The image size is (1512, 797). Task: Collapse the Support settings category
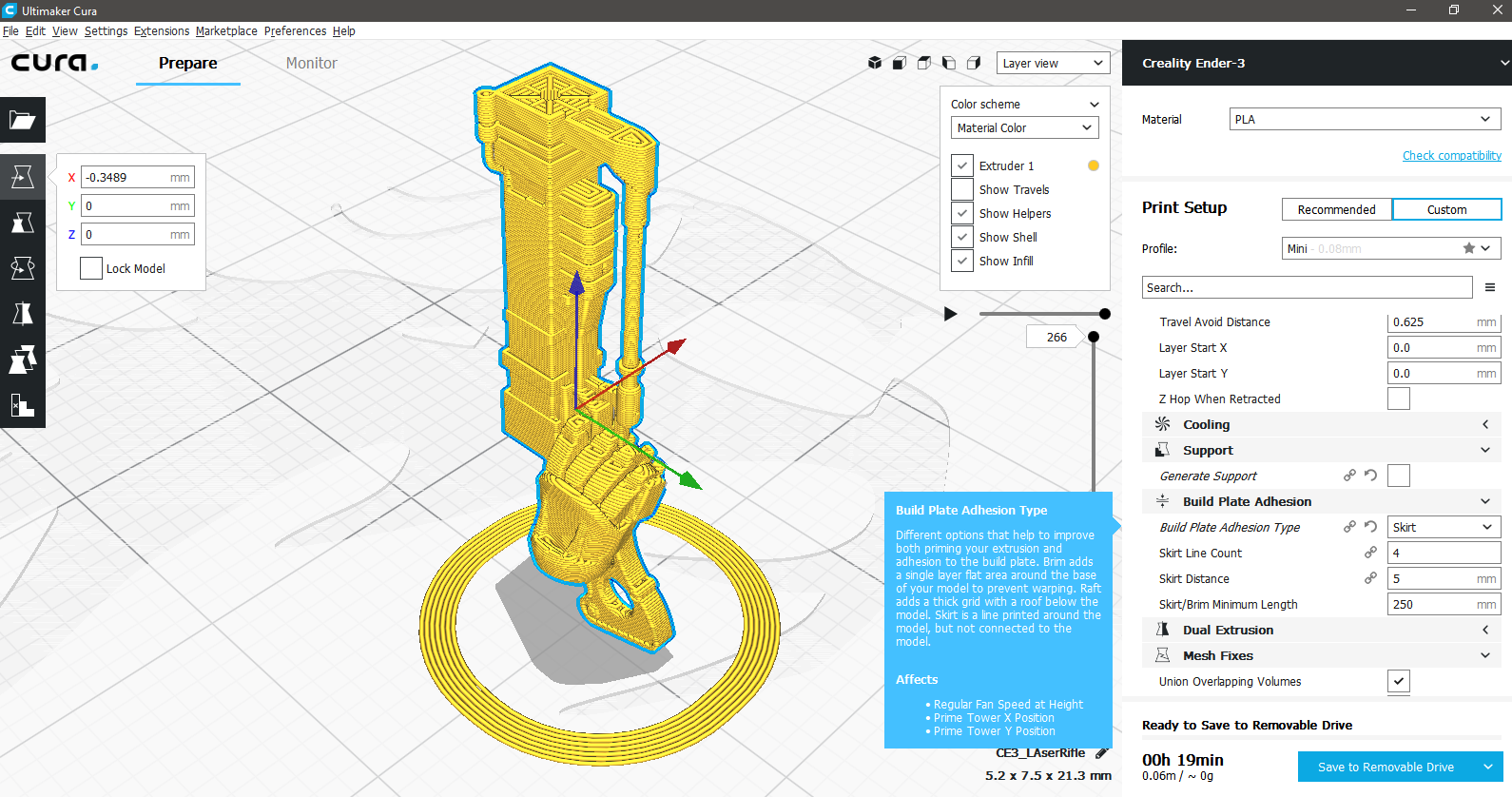pyautogui.click(x=1322, y=450)
